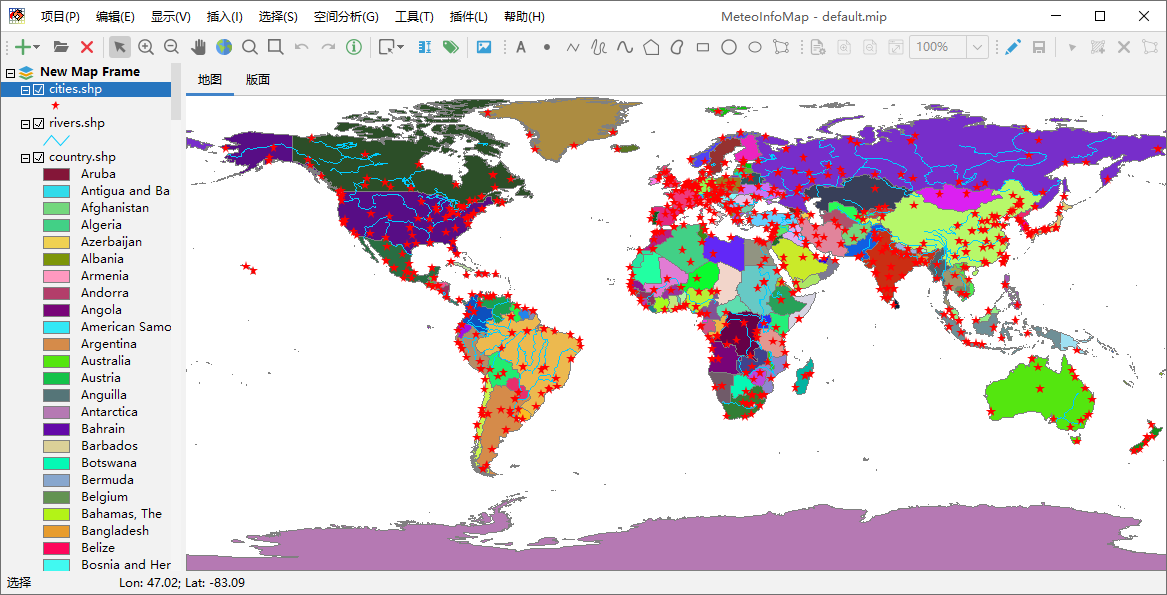The width and height of the screenshot is (1167, 595).
Task: Select the Pan hand tool
Action: click(198, 47)
